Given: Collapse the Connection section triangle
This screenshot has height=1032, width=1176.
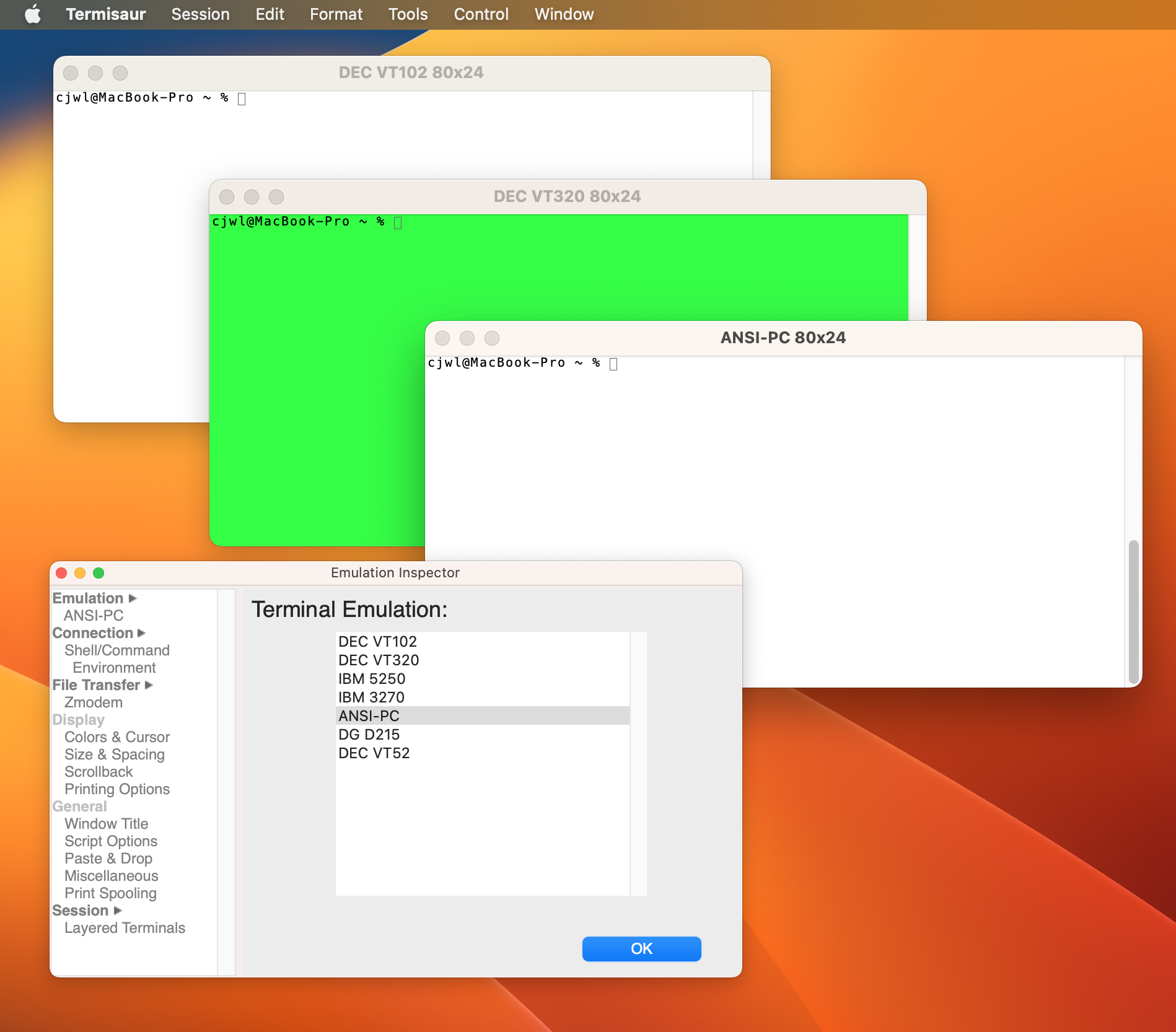Looking at the screenshot, I should point(142,633).
